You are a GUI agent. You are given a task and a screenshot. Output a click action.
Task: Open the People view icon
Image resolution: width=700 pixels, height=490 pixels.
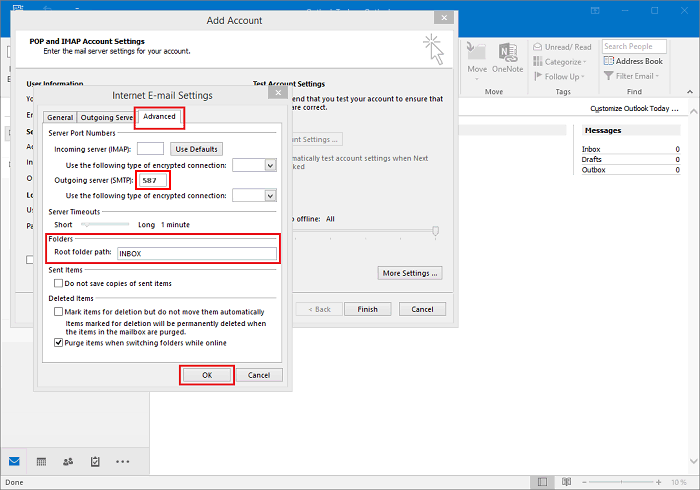tap(68, 461)
